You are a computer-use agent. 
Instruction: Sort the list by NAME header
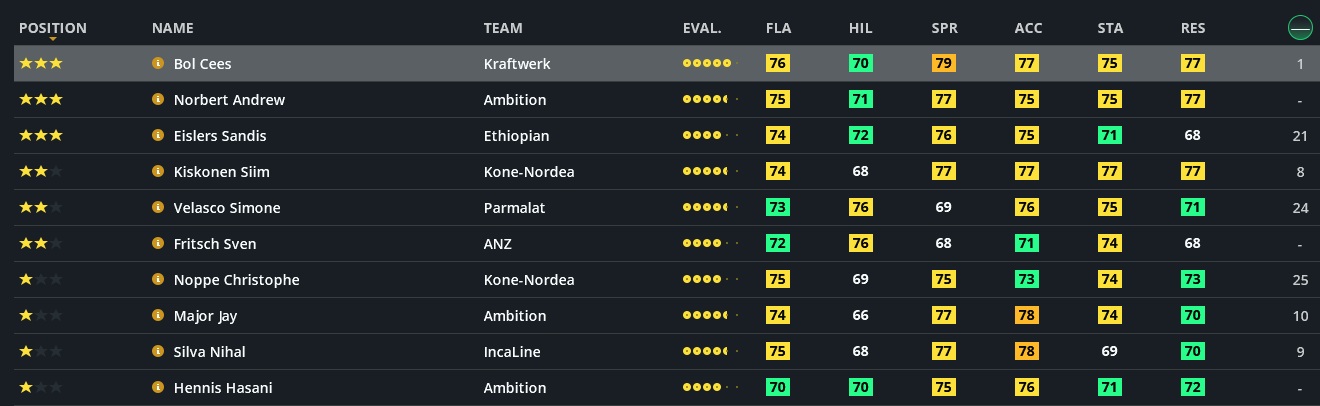click(173, 28)
